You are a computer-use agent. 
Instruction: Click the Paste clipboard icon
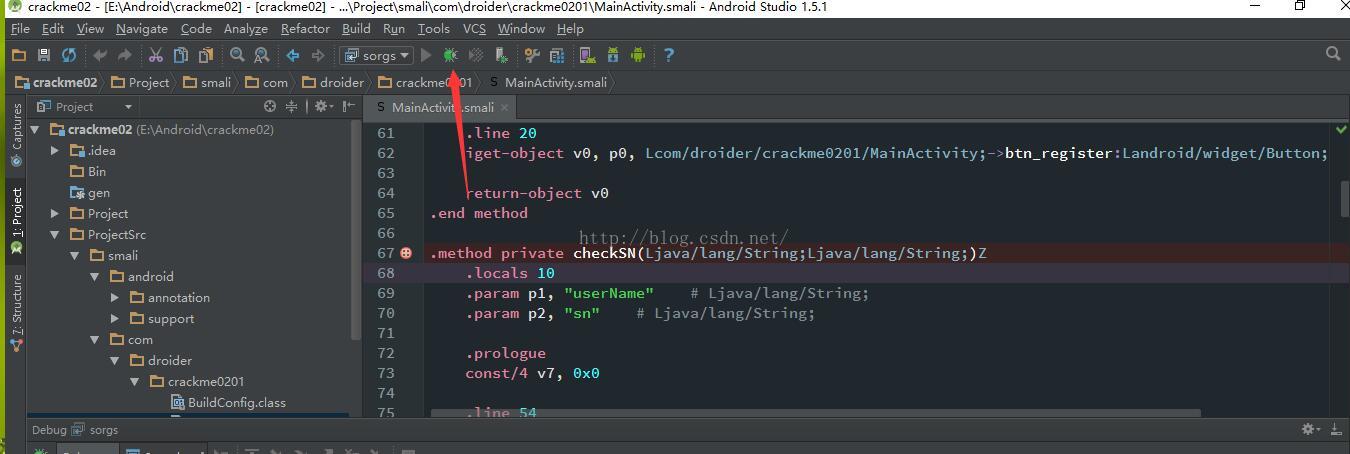[x=206, y=55]
